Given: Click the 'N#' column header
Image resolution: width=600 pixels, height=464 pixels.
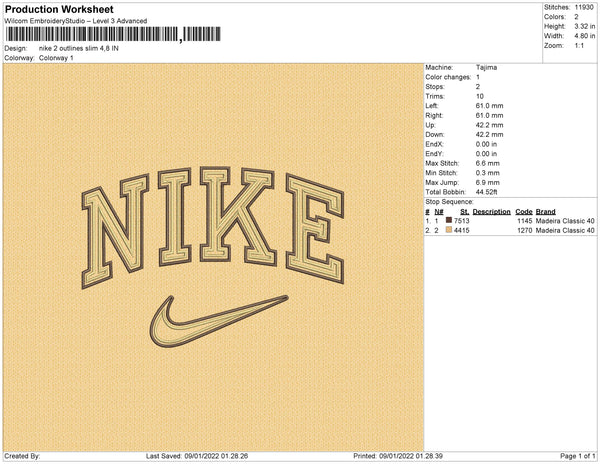Looking at the screenshot, I should point(439,212).
